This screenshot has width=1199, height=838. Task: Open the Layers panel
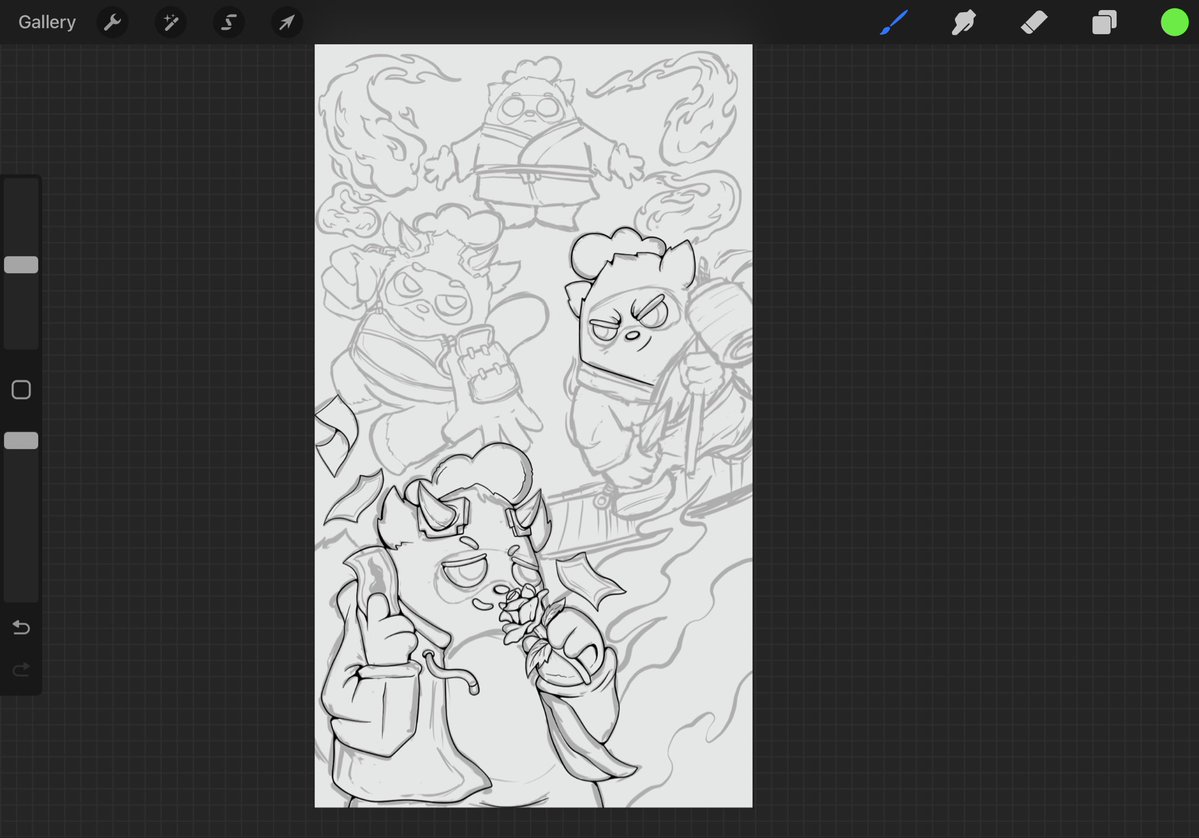[1104, 22]
